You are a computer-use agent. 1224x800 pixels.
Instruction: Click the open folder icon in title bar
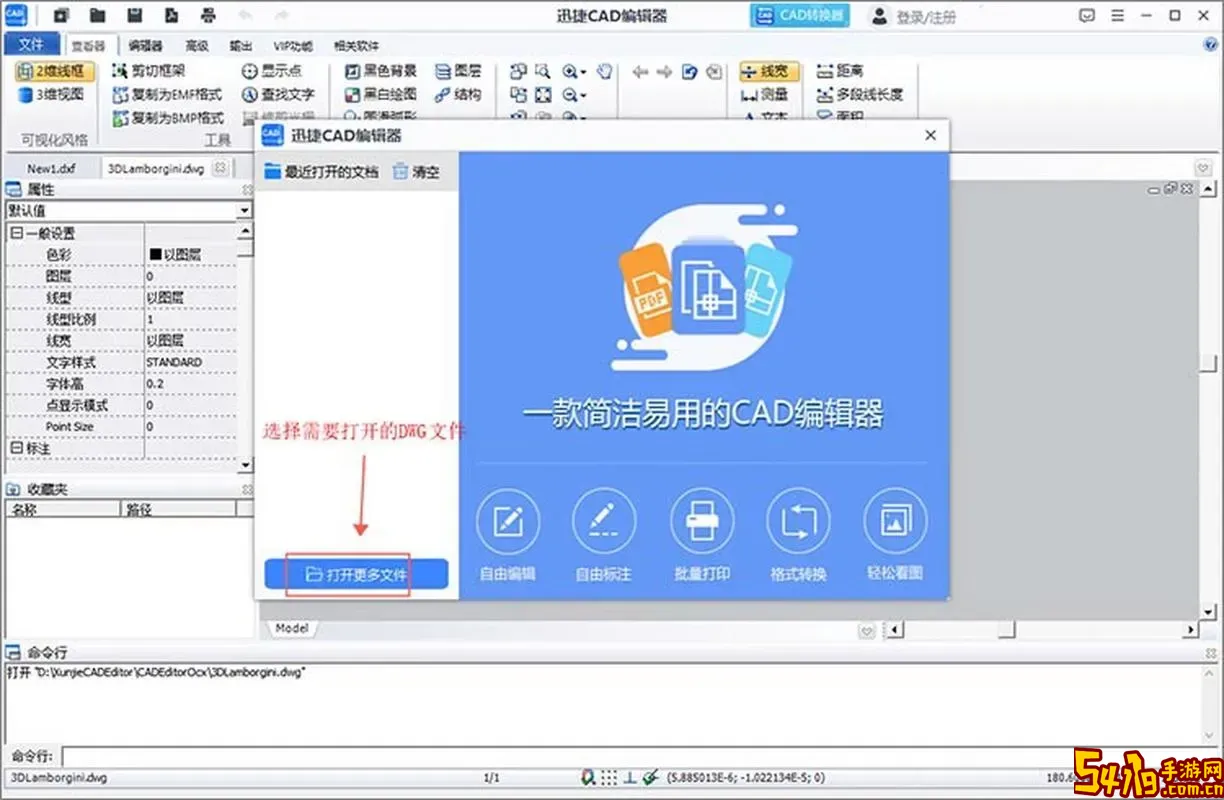tap(97, 15)
